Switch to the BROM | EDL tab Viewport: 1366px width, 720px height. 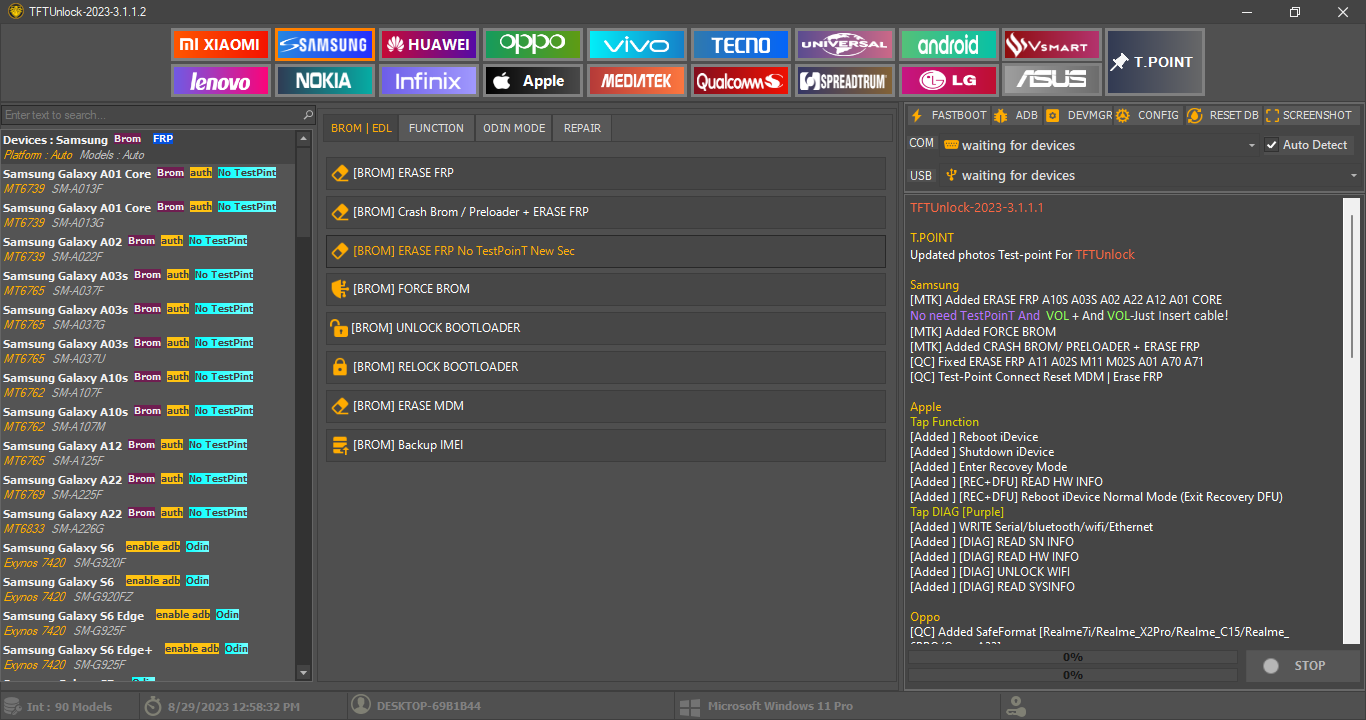(x=361, y=128)
